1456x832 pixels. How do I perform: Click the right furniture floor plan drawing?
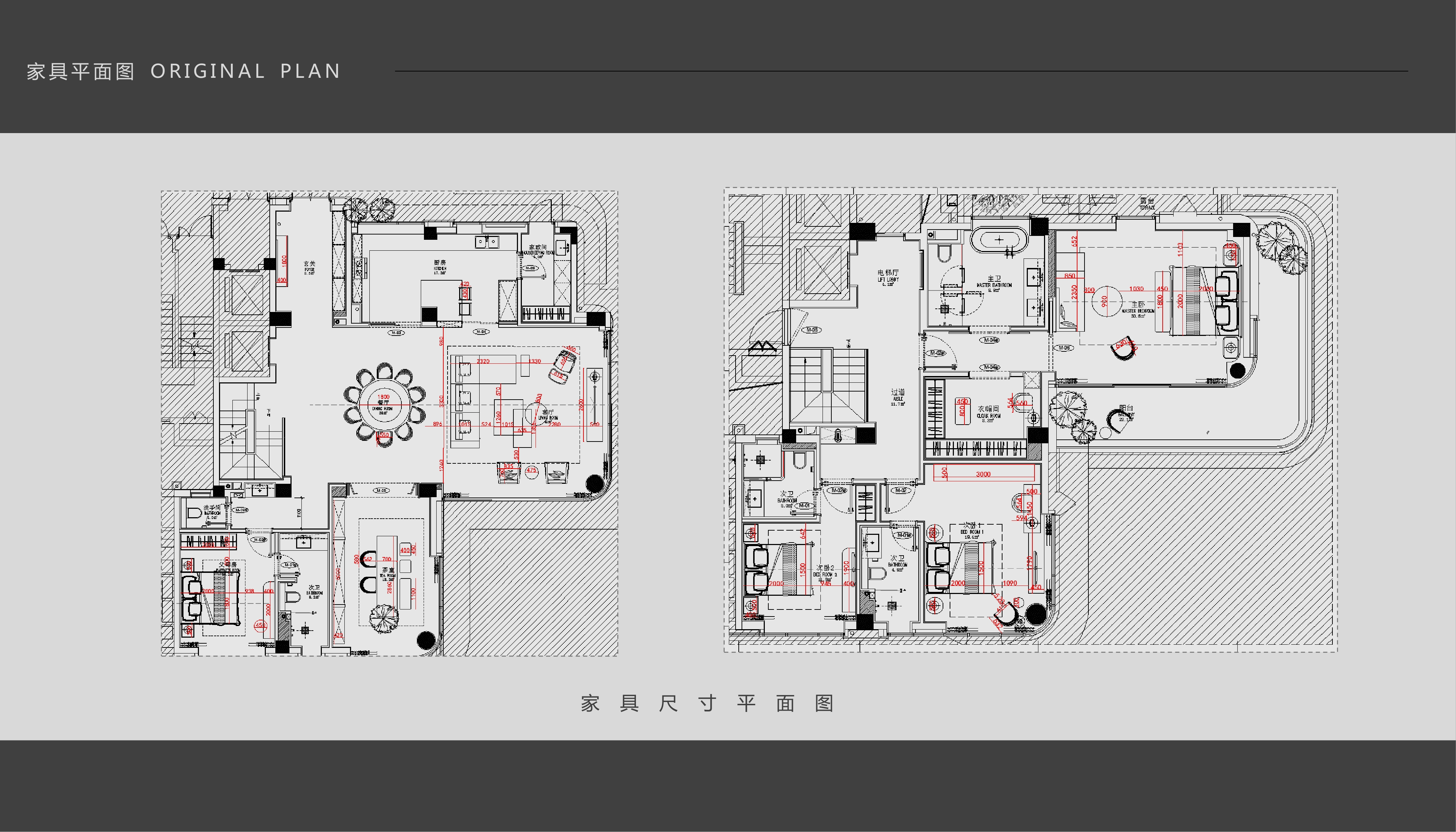click(1031, 420)
